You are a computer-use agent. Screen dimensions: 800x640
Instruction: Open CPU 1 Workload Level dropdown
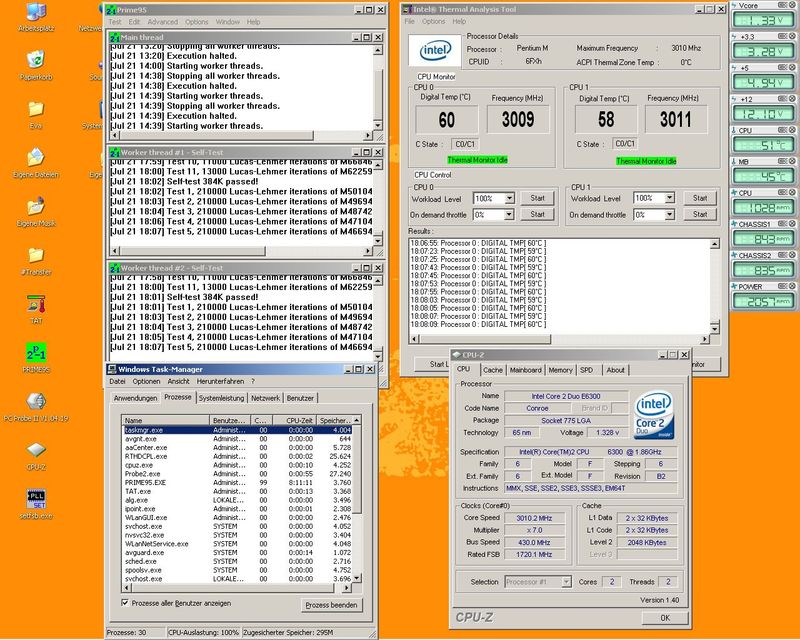(669, 198)
